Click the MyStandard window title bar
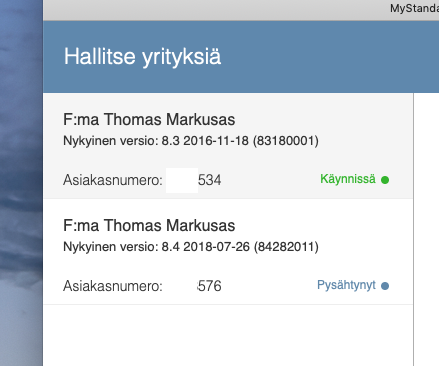Image resolution: width=439 pixels, height=366 pixels. point(241,10)
